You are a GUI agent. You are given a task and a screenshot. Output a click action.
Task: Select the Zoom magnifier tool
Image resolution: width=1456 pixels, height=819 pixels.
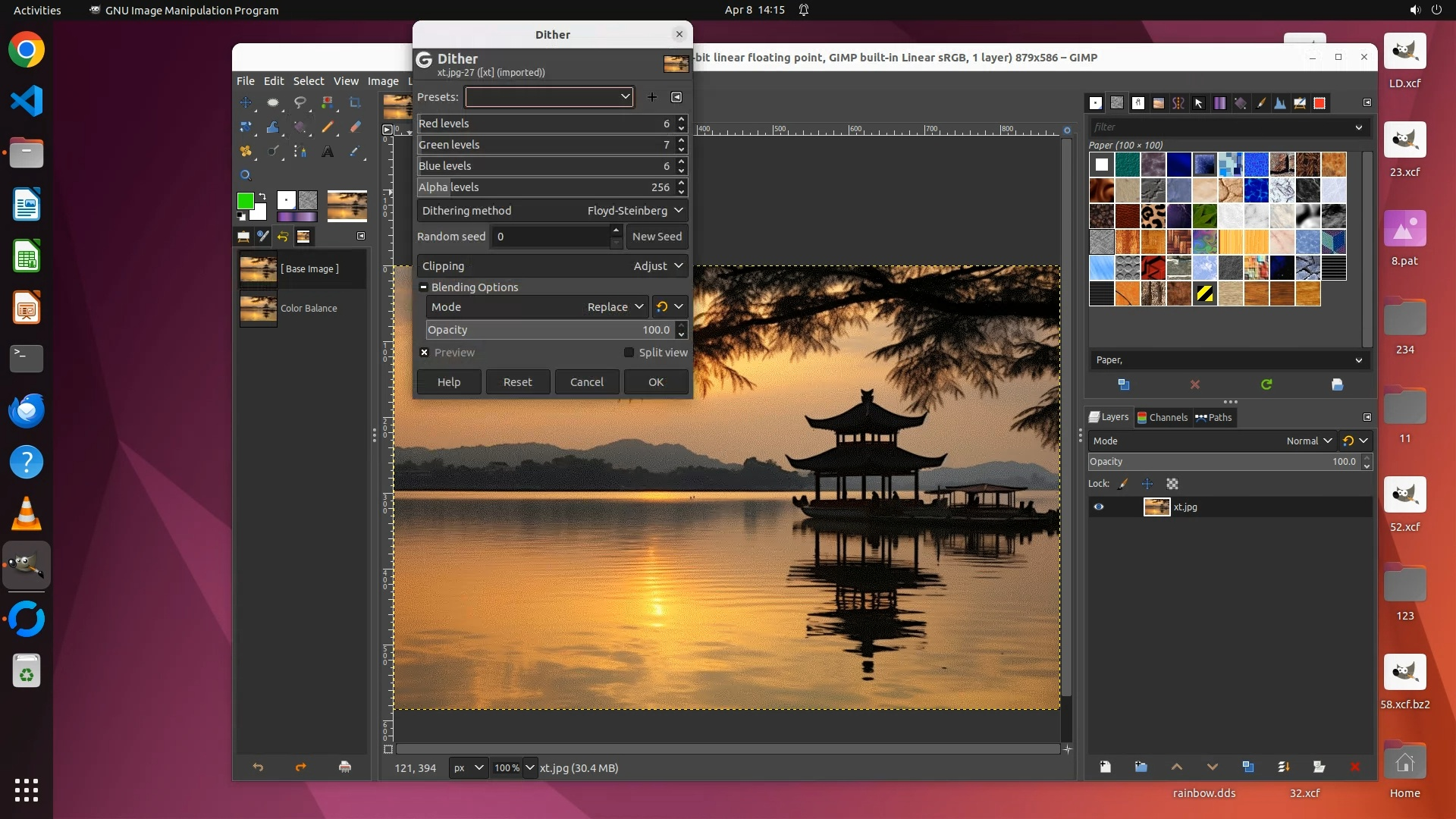tap(246, 175)
